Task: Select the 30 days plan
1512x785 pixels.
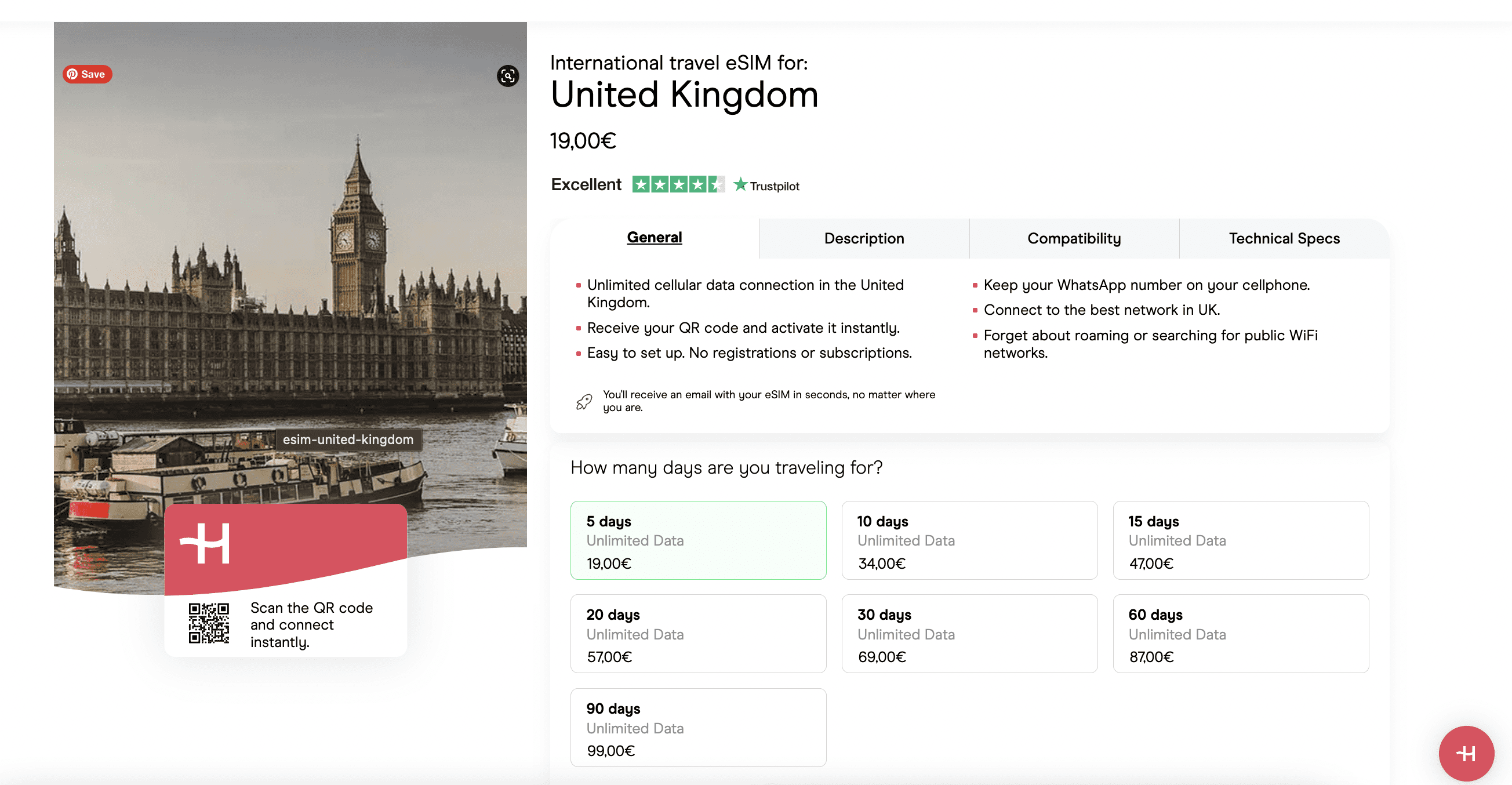Action: 969,634
